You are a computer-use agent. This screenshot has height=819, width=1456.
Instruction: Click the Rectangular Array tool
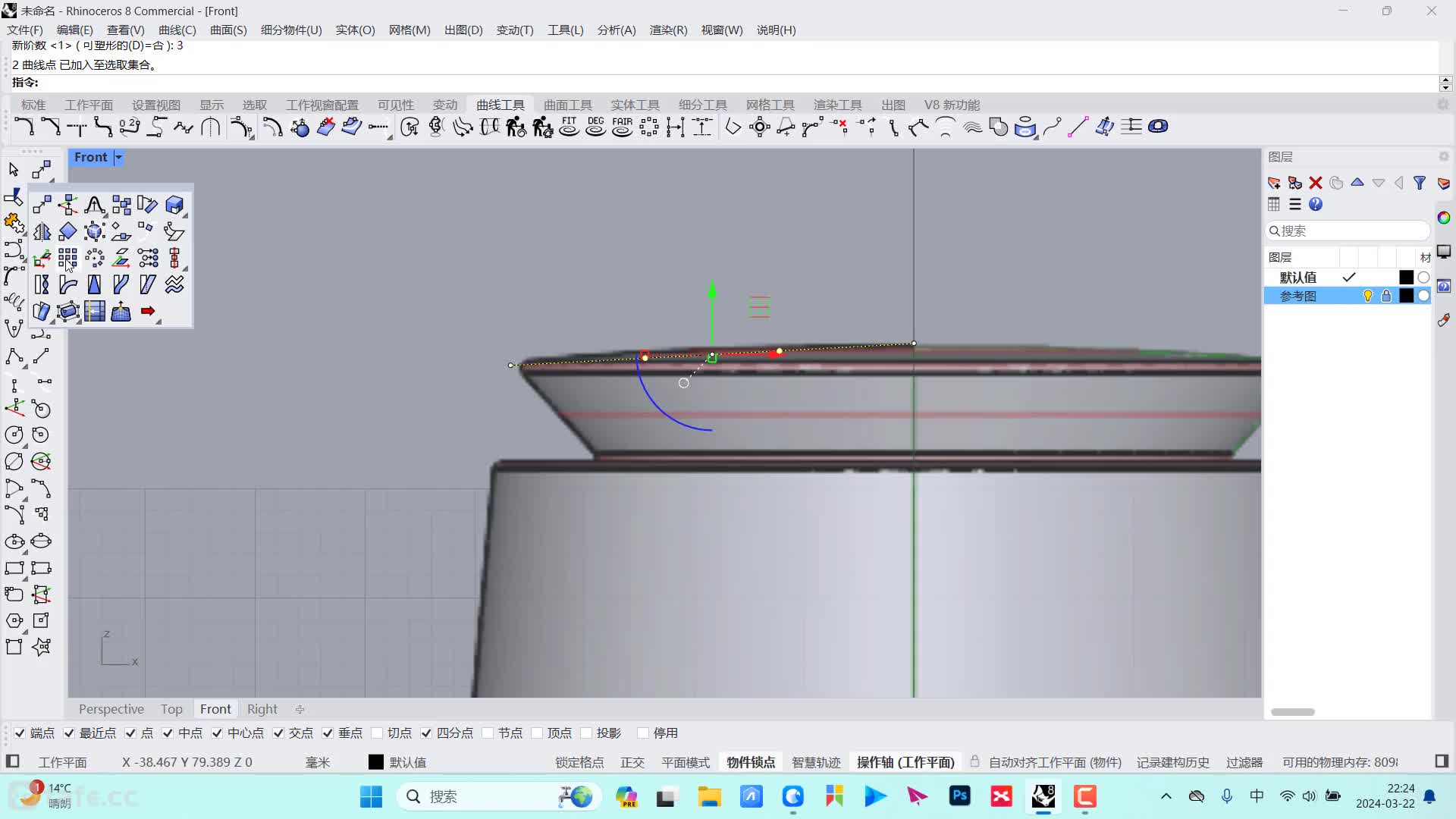[67, 258]
